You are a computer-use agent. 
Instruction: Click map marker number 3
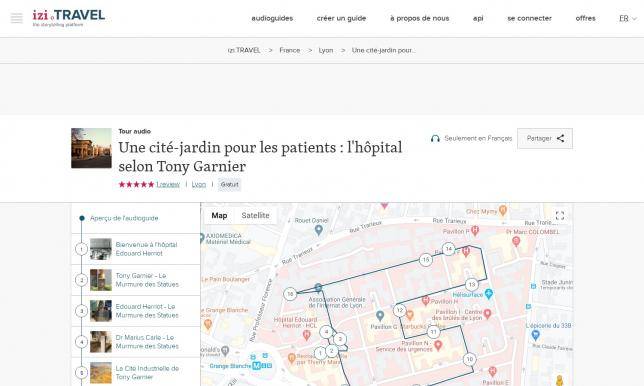pyautogui.click(x=340, y=339)
